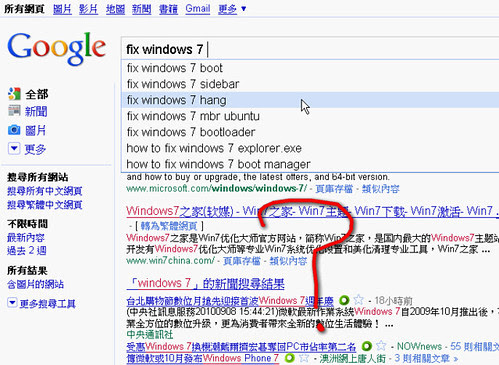Viewport: 499px width, 365px height.
Task: Click 全部 text in the sidebar
Action: coord(37,94)
